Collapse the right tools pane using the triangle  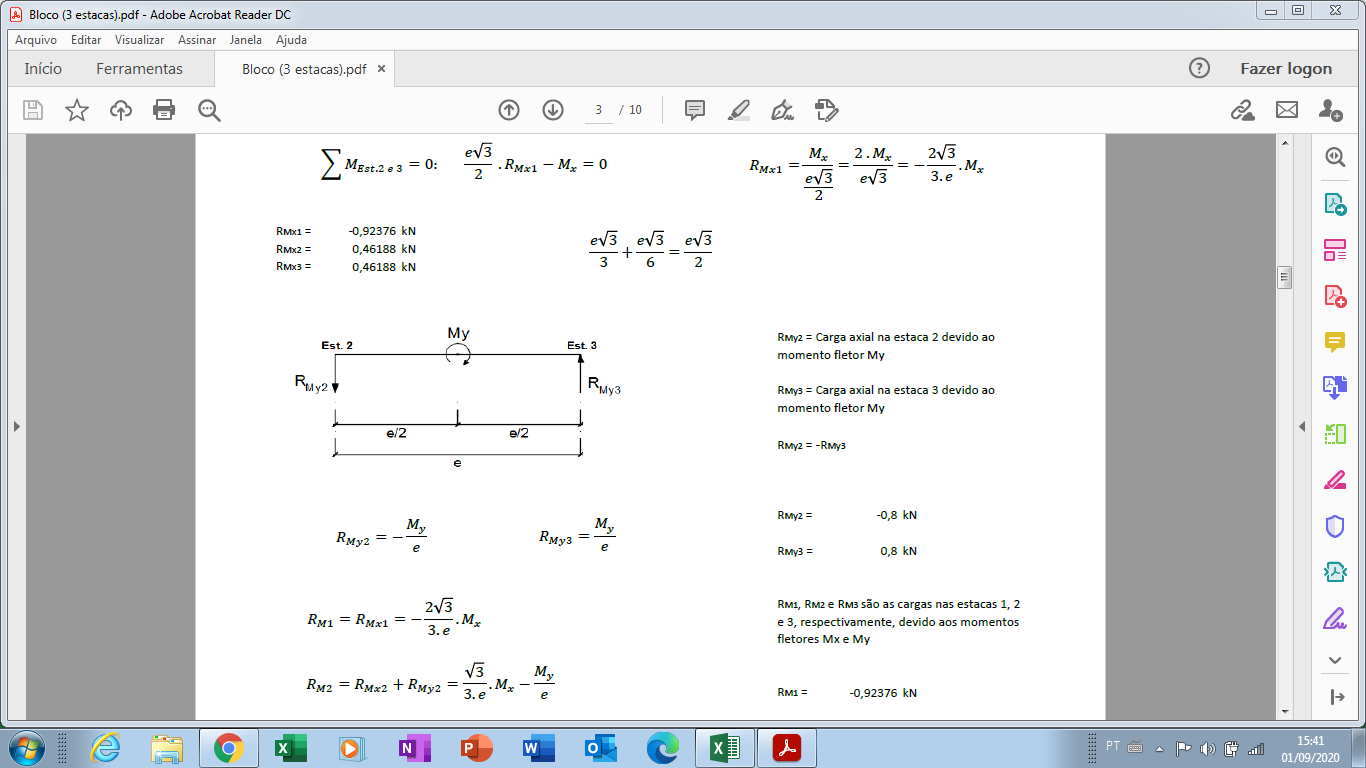pos(1302,426)
